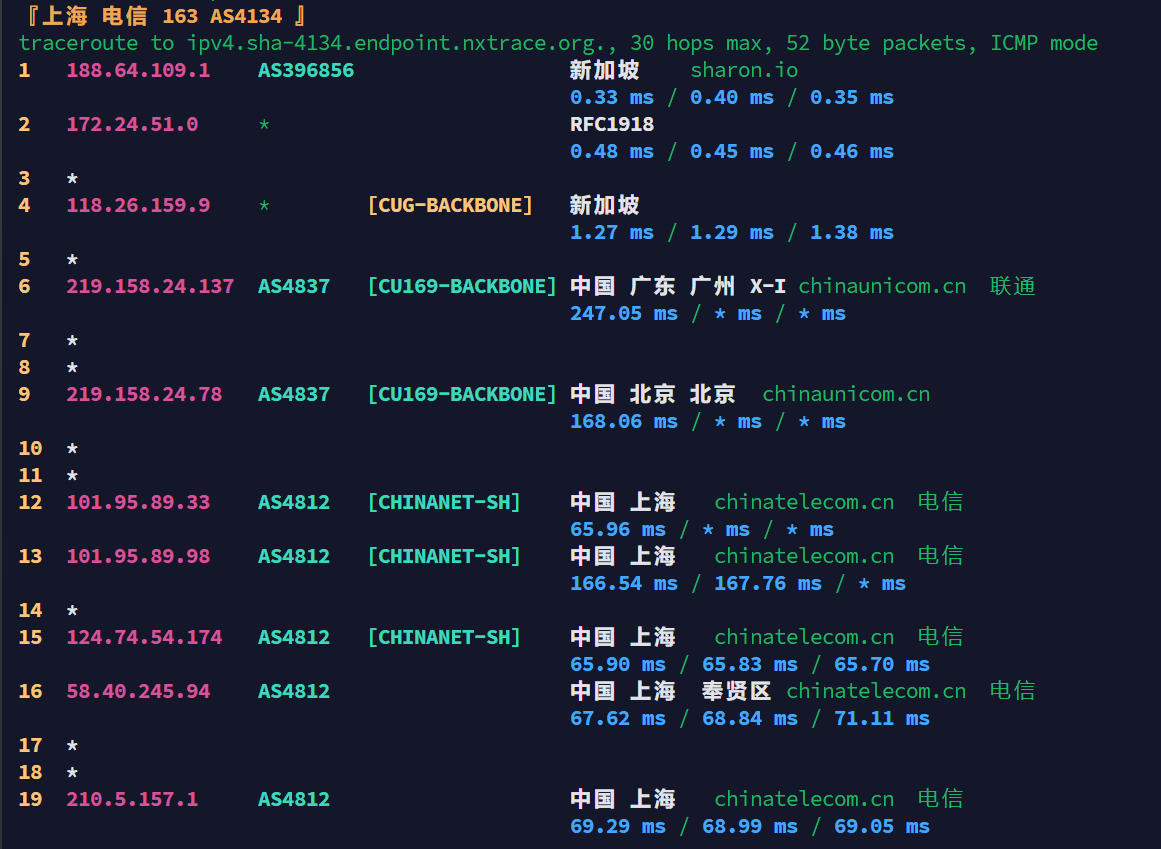Select the final hop IP 210.5.157.1
This screenshot has height=849, width=1161.
pyautogui.click(x=132, y=799)
